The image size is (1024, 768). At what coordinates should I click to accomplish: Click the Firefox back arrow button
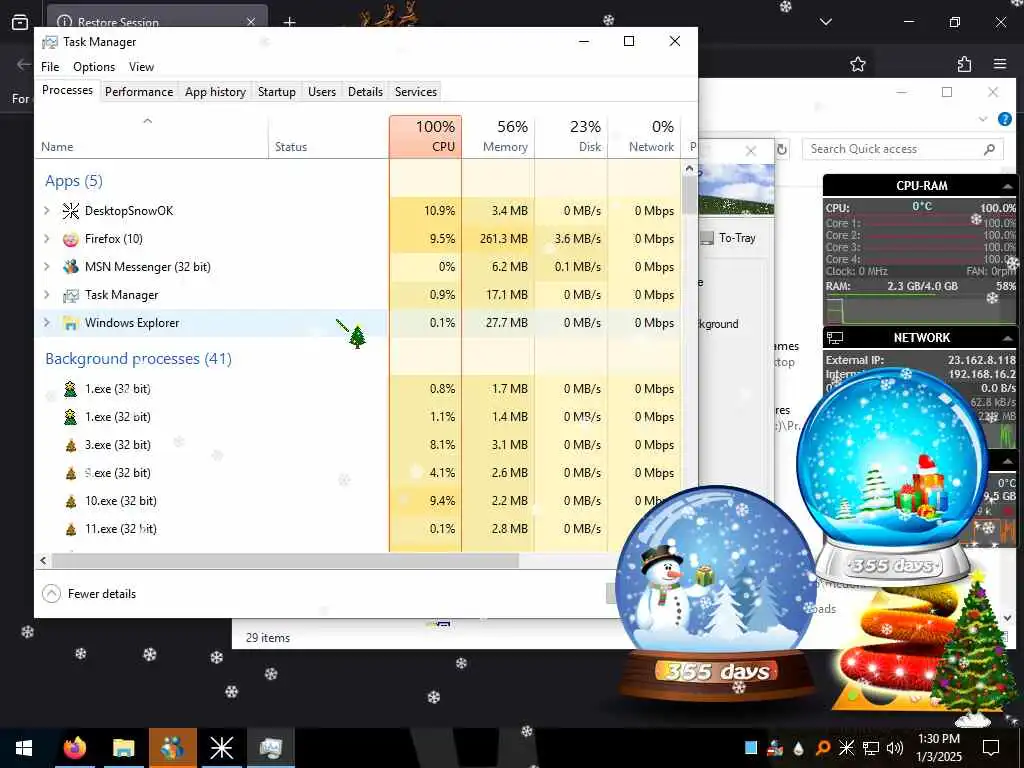pyautogui.click(x=24, y=64)
